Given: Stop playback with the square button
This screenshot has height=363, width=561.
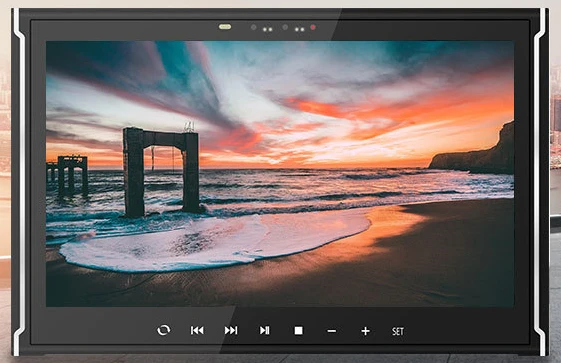Looking at the screenshot, I should click(x=298, y=330).
